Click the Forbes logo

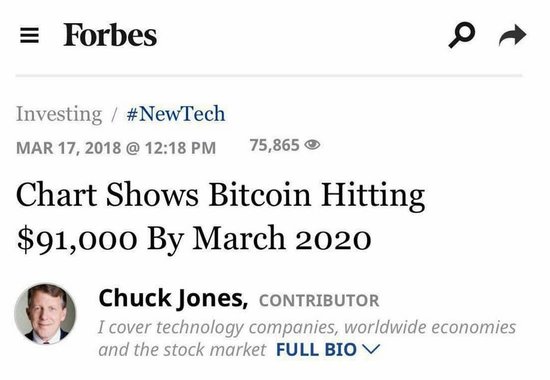[x=110, y=35]
